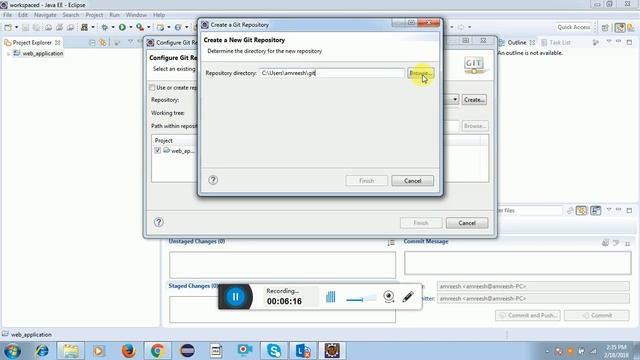The width and height of the screenshot is (640, 360).
Task: Open Skype from the taskbar
Action: click(x=274, y=351)
